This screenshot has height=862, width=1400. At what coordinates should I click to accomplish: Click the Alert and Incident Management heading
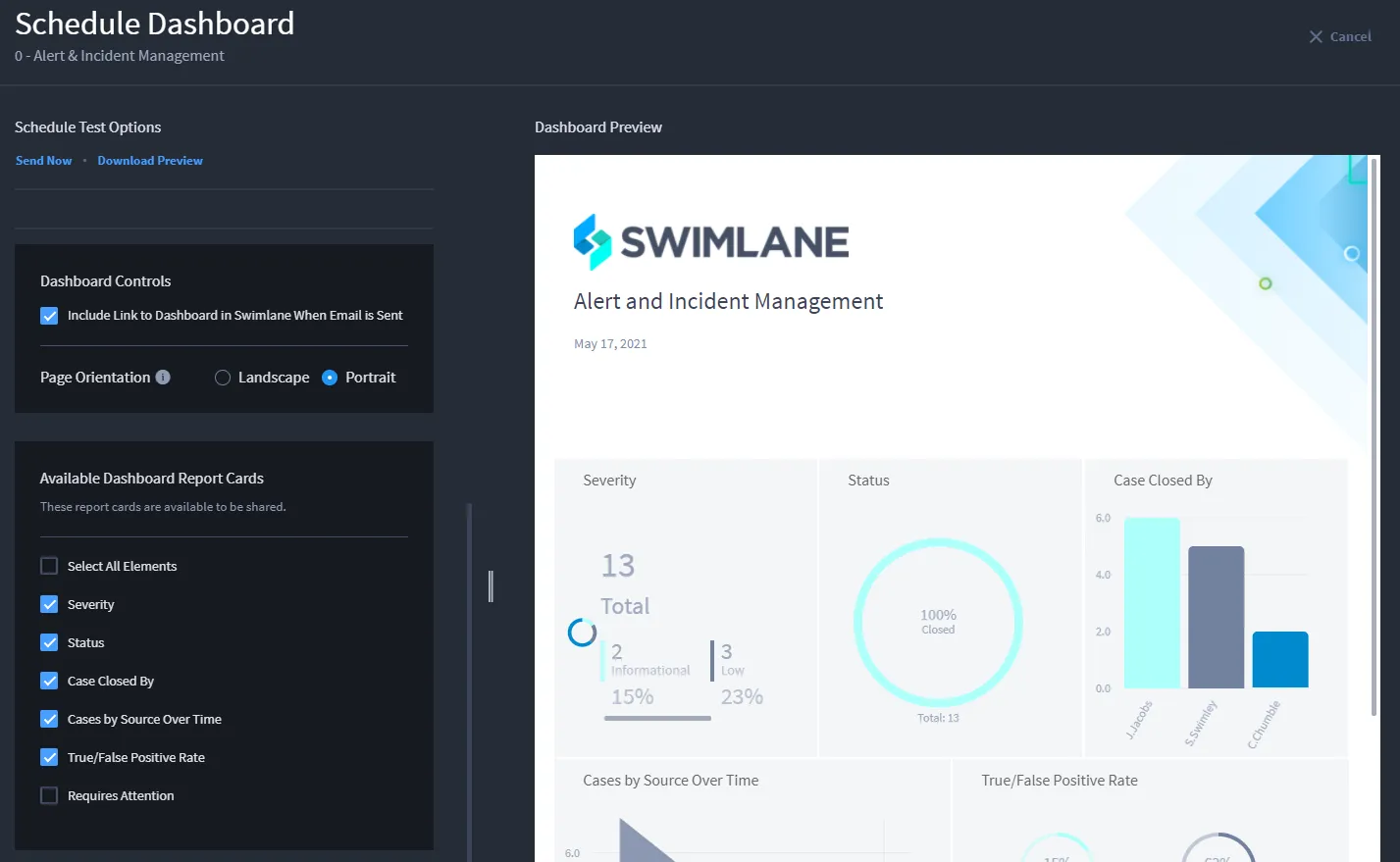click(x=728, y=302)
